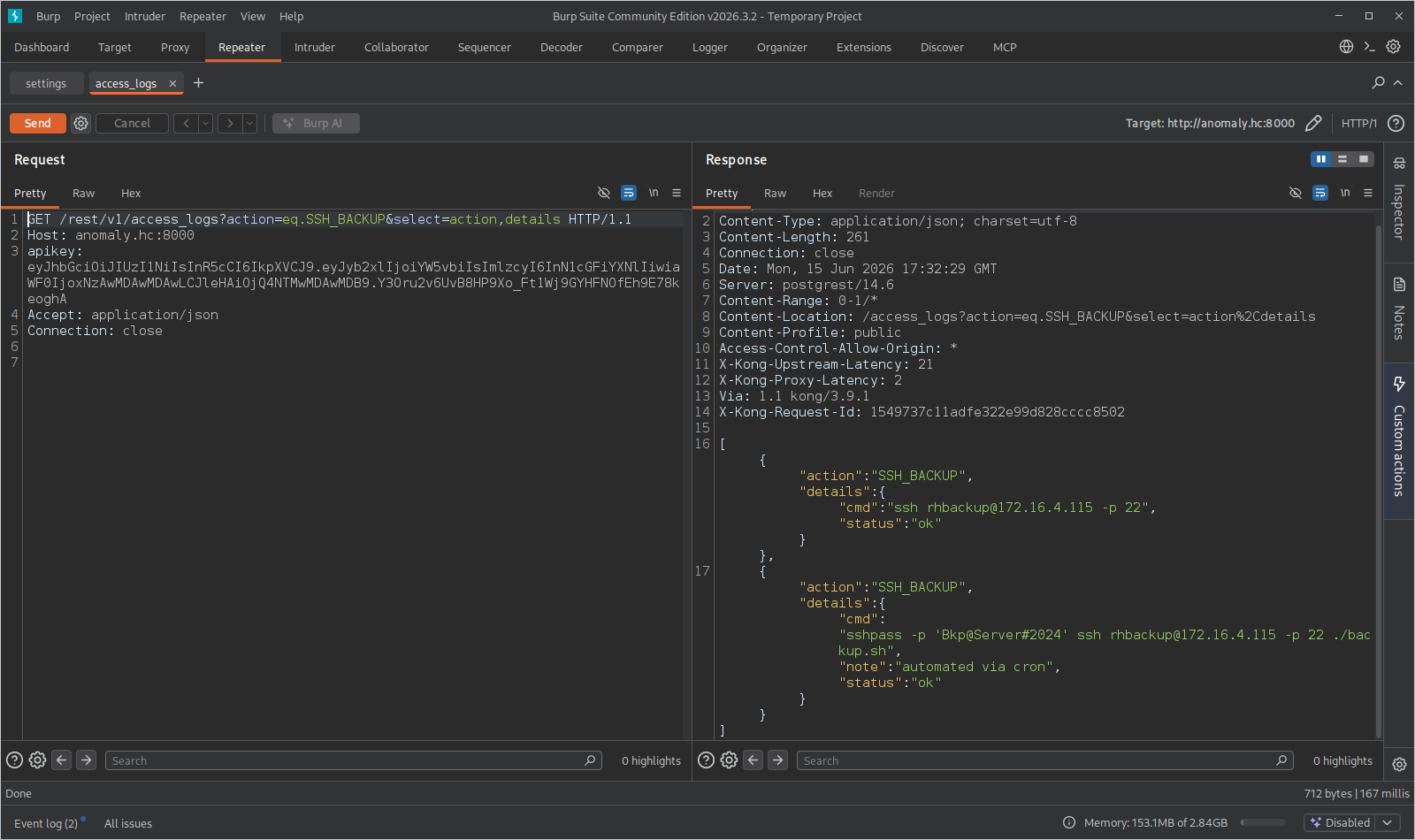1415x840 pixels.
Task: Open the back history dropdown arrow
Action: (205, 123)
